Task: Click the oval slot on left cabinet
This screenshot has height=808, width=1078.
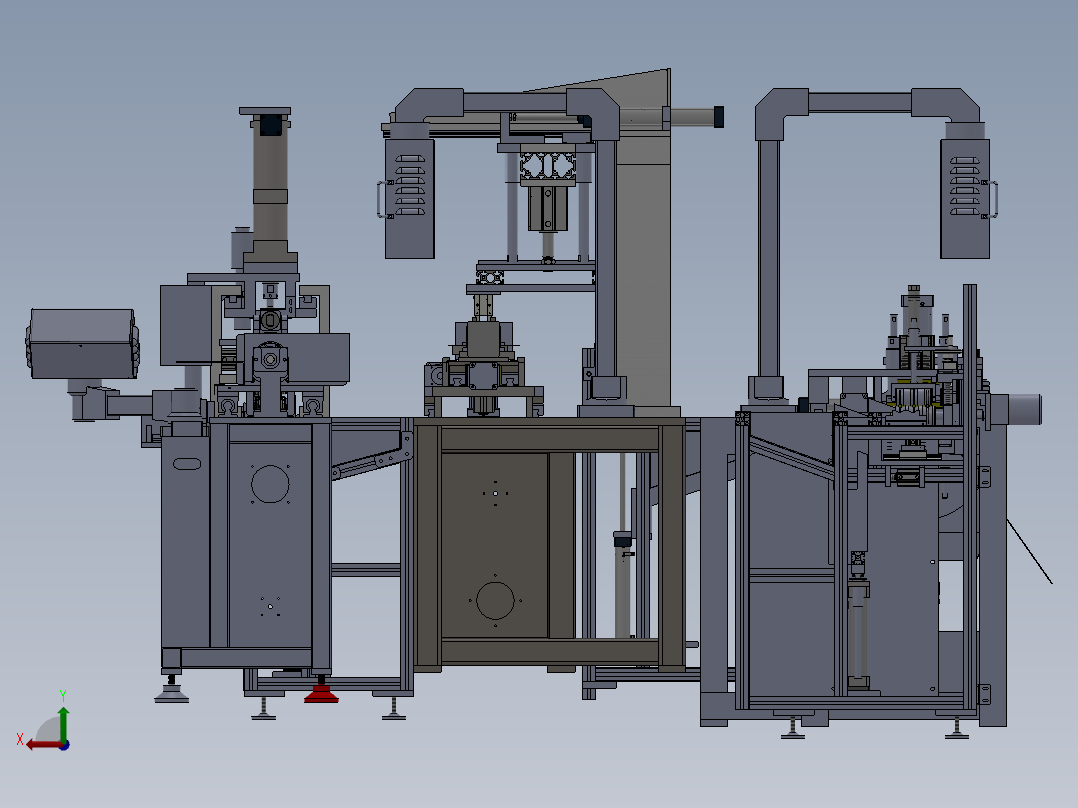Action: pyautogui.click(x=187, y=464)
